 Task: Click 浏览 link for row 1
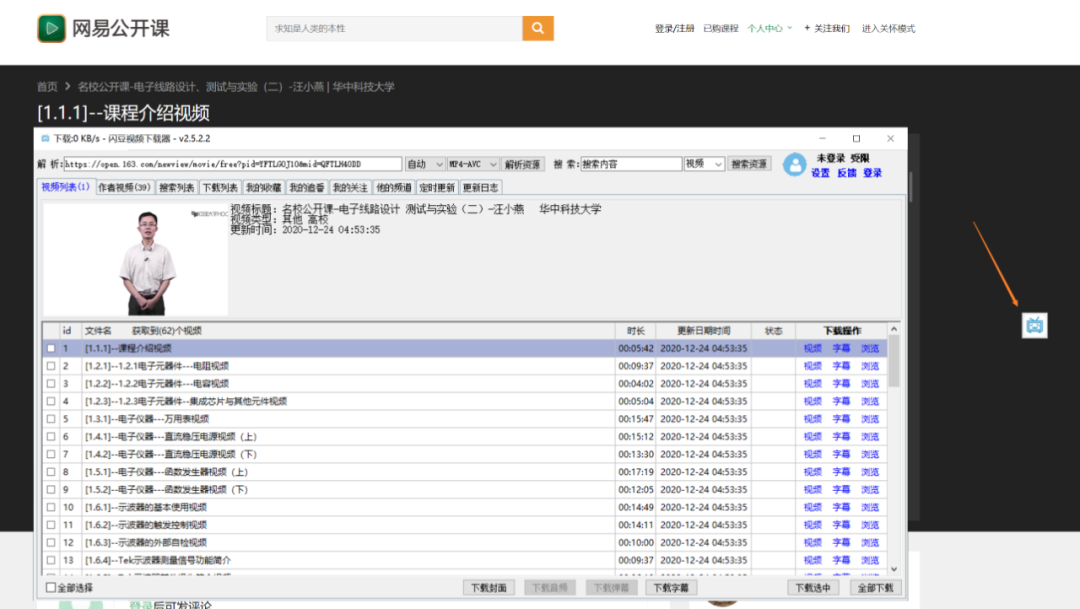(870, 349)
